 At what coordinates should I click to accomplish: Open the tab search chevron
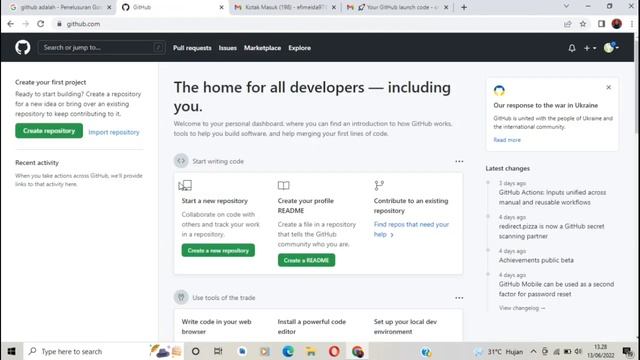(566, 7)
